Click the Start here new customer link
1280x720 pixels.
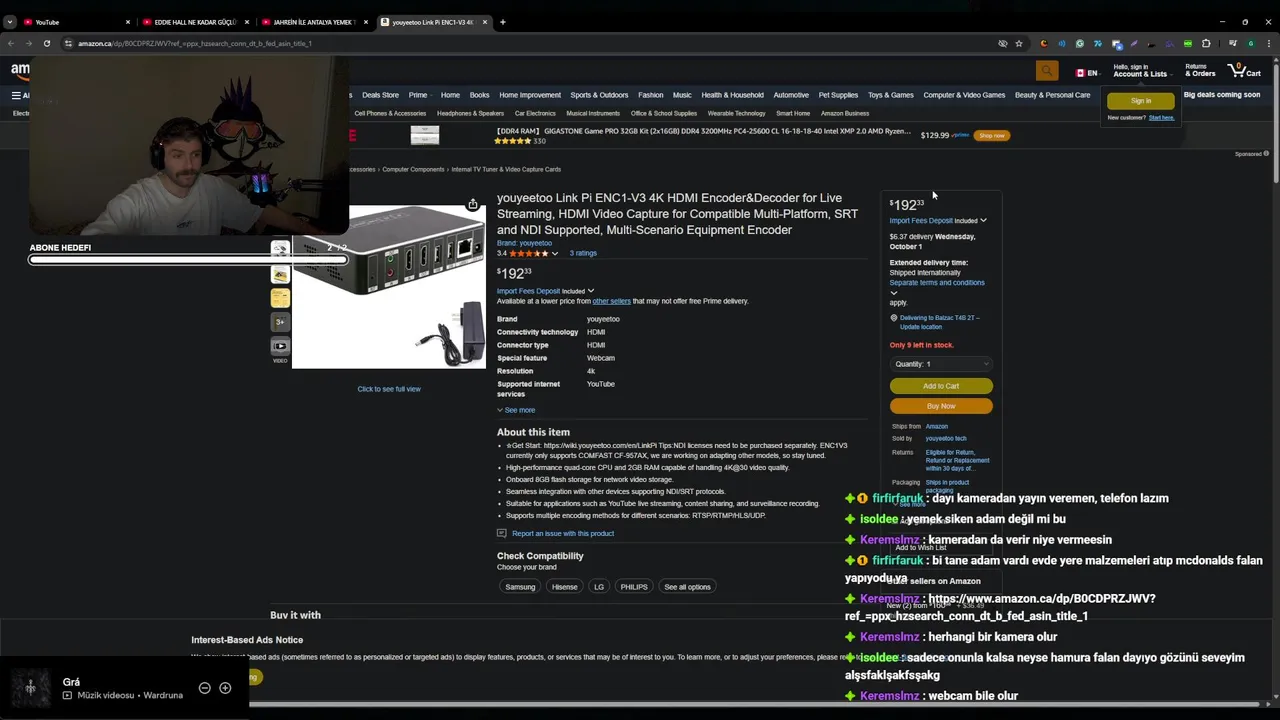tap(1162, 118)
